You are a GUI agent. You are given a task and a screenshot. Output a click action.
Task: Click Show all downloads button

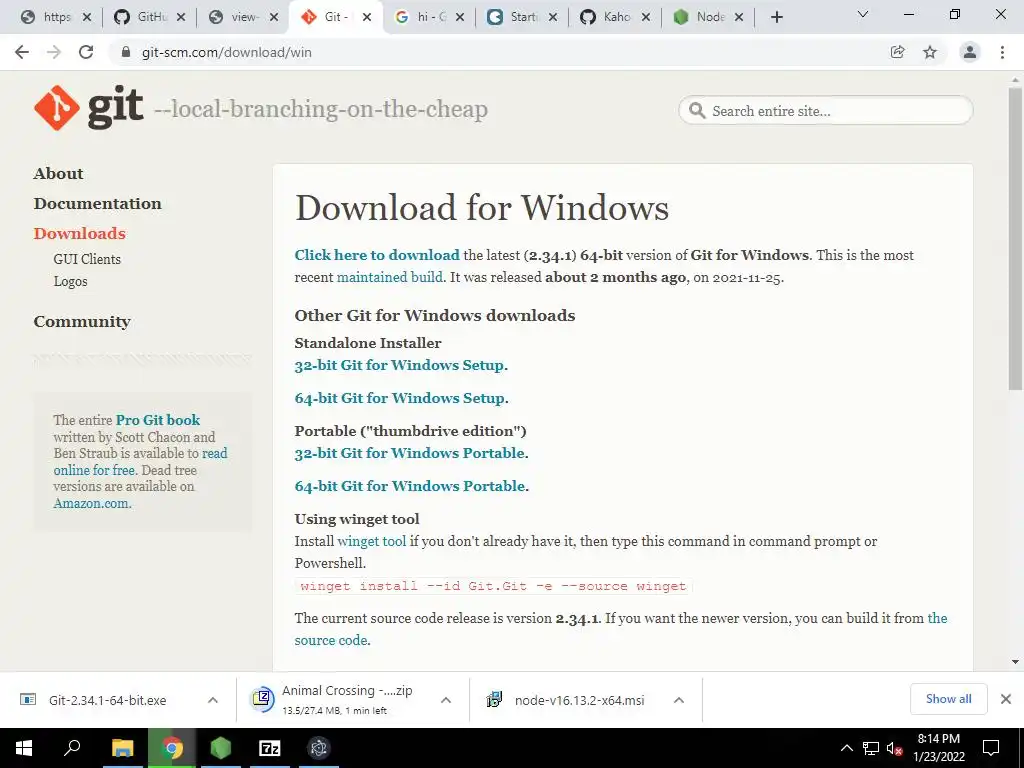948,699
